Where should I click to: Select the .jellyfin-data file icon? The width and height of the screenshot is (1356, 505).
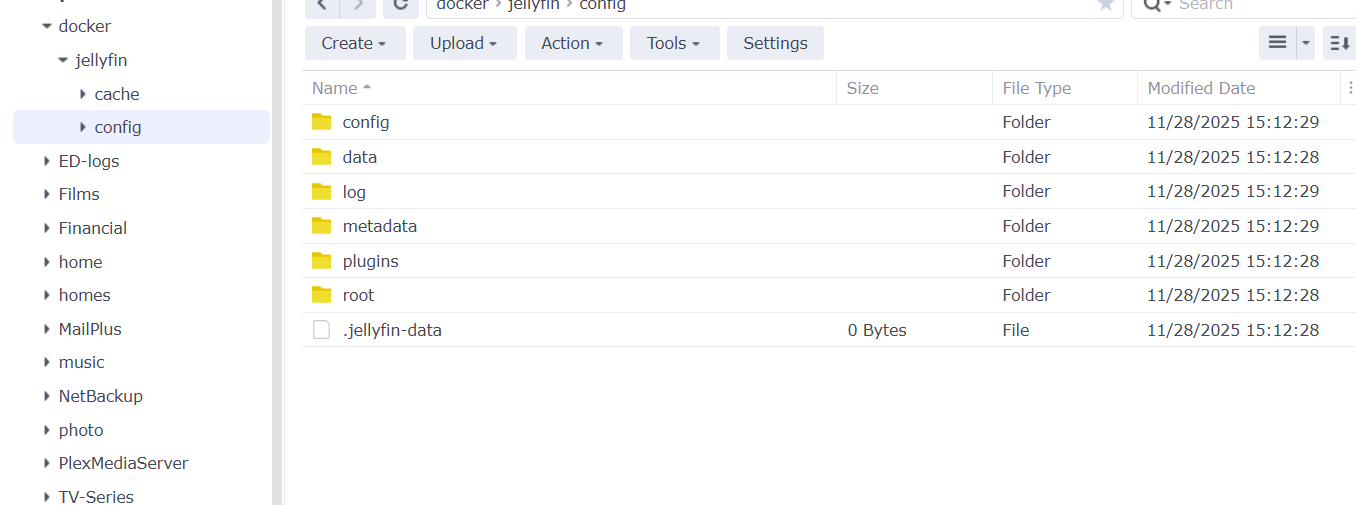321,330
